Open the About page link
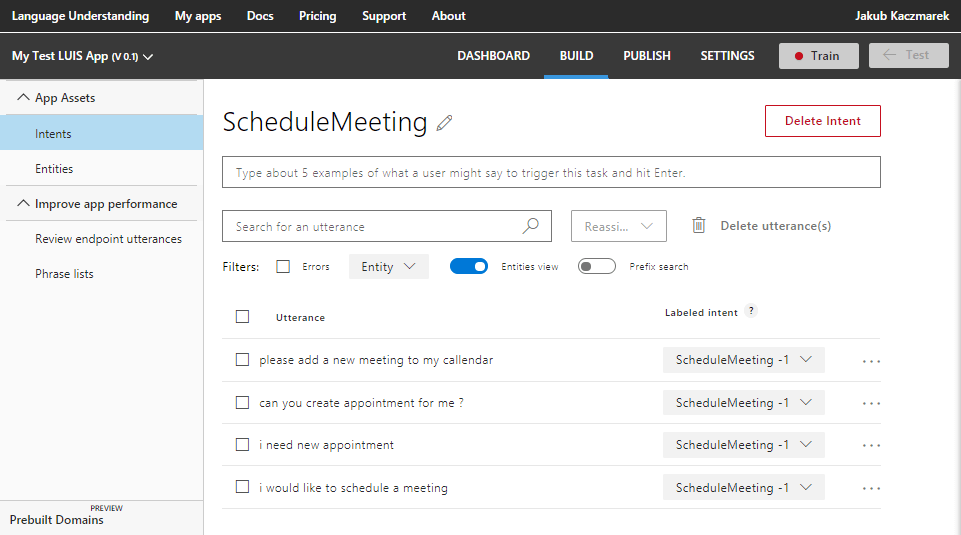The width and height of the screenshot is (961, 535). point(449,16)
